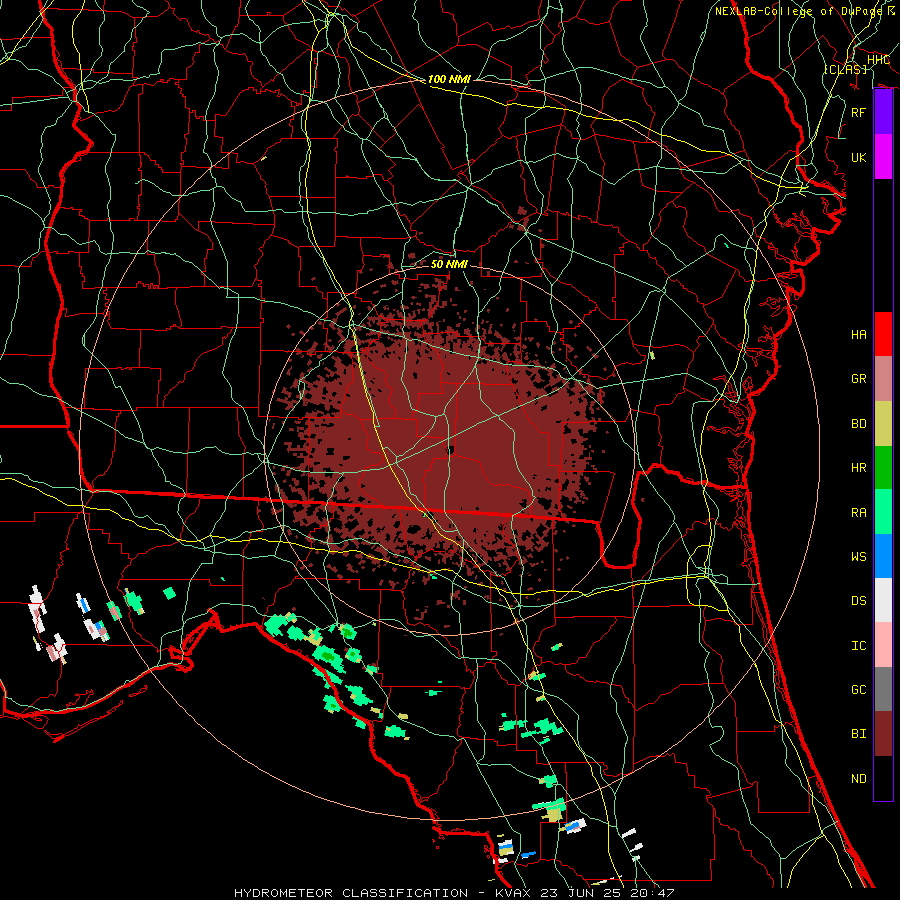The image size is (900, 900).
Task: Click the ND black legend swatch
Action: coord(883,778)
